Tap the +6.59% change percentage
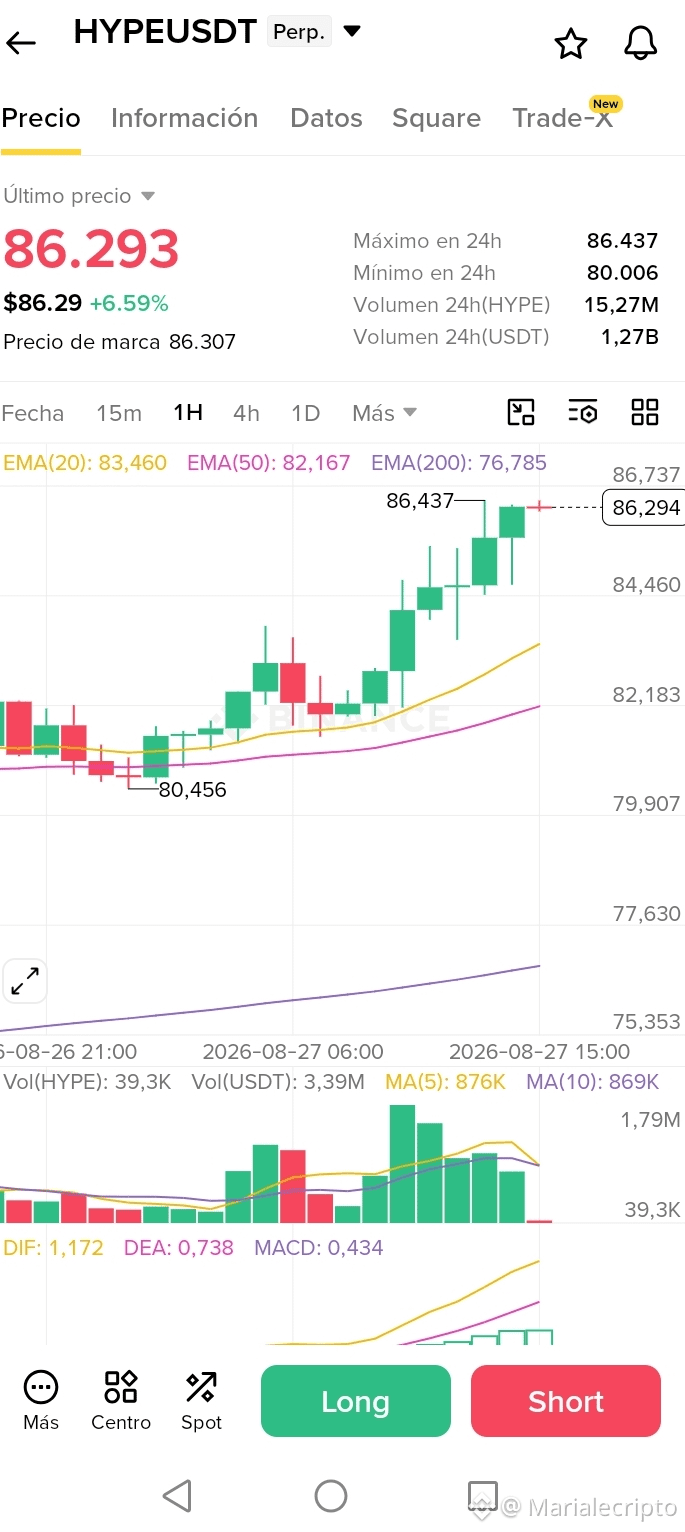This screenshot has width=685, height=1532. point(129,304)
